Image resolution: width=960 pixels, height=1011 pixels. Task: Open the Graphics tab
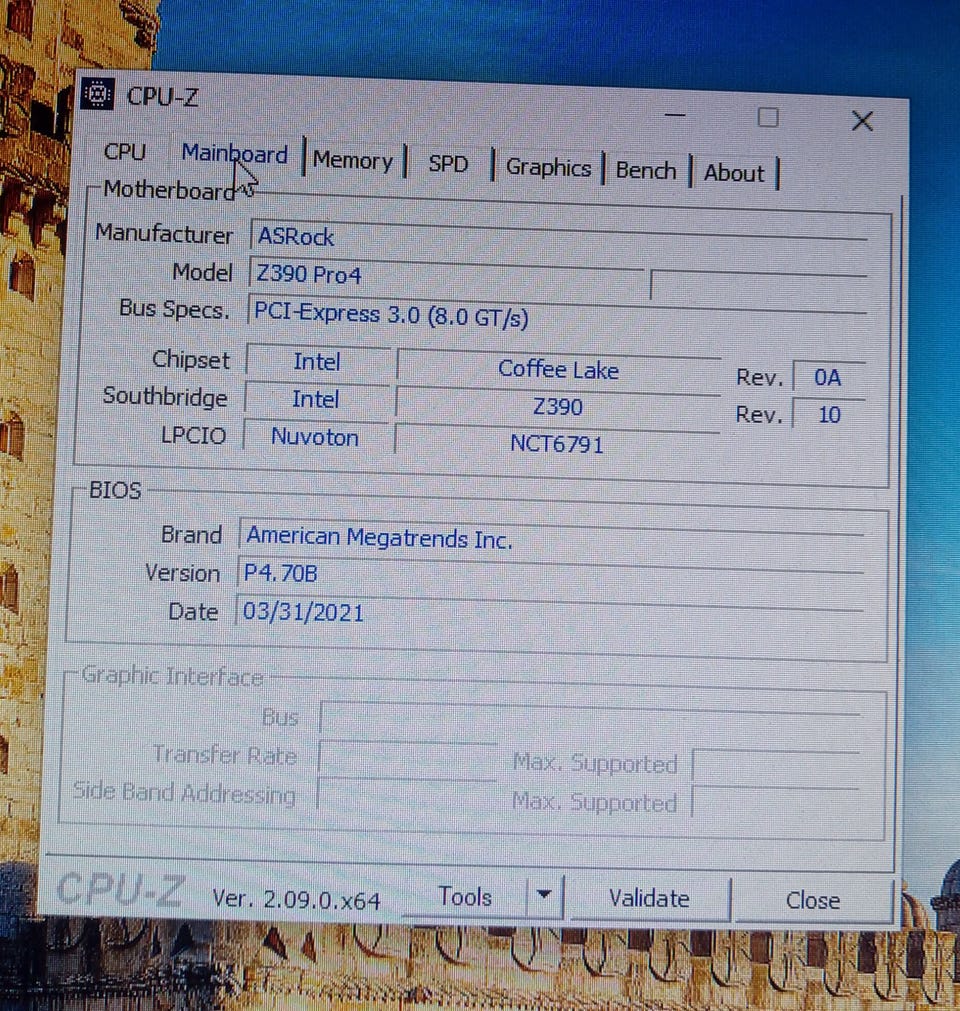[548, 168]
